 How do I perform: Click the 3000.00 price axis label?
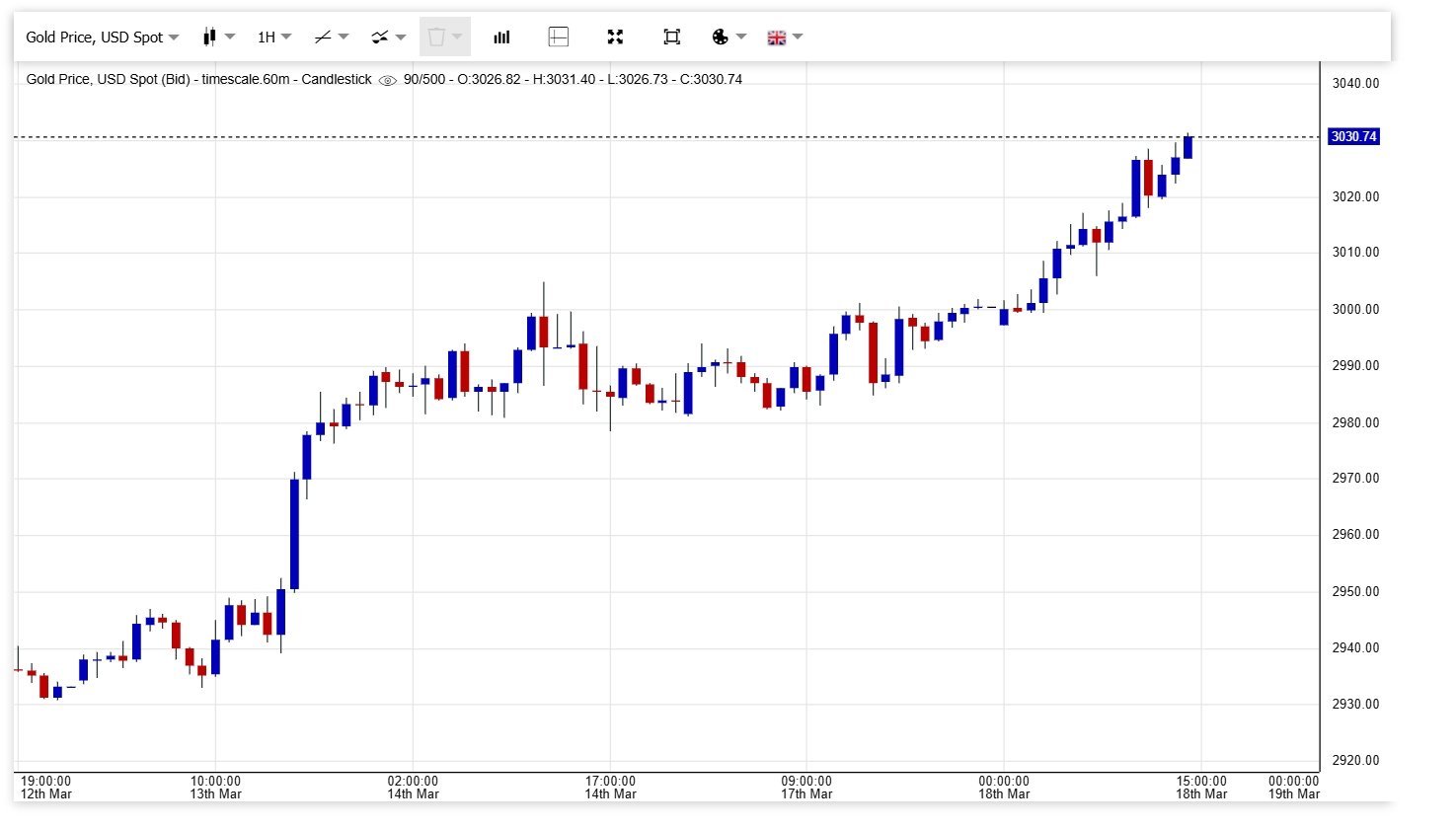pos(1355,309)
